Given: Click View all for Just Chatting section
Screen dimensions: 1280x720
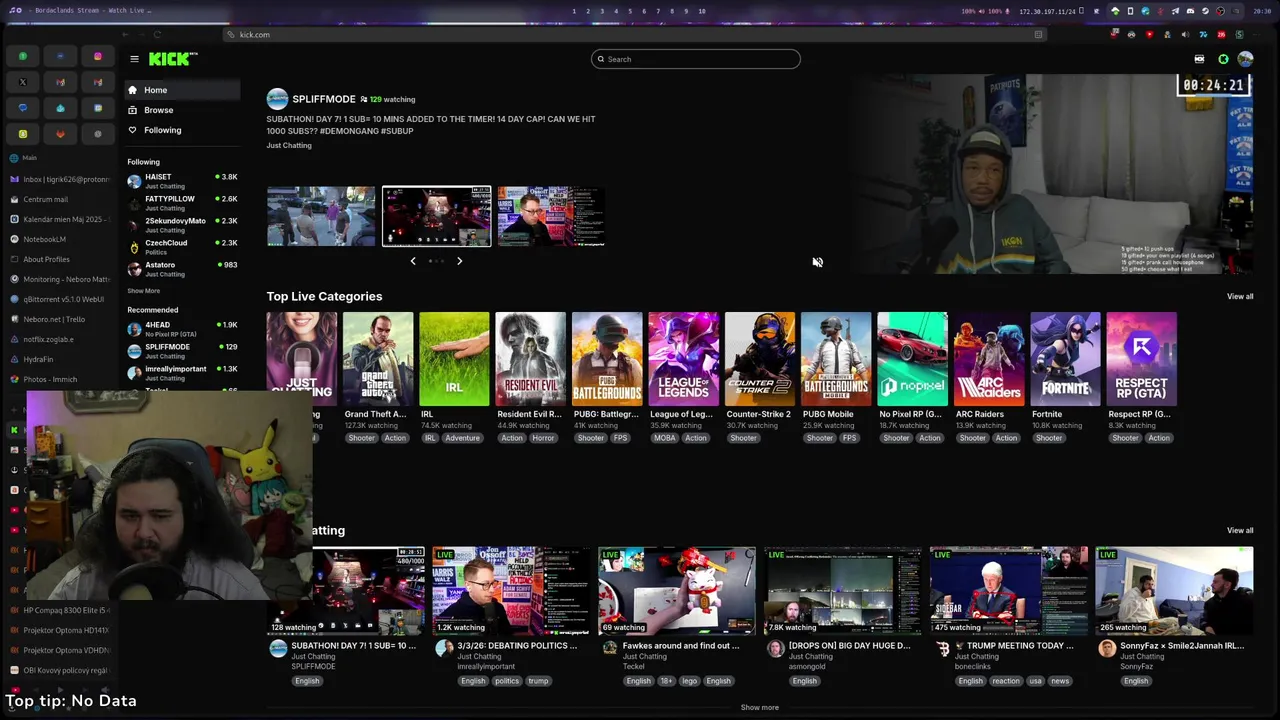Looking at the screenshot, I should 1240,530.
